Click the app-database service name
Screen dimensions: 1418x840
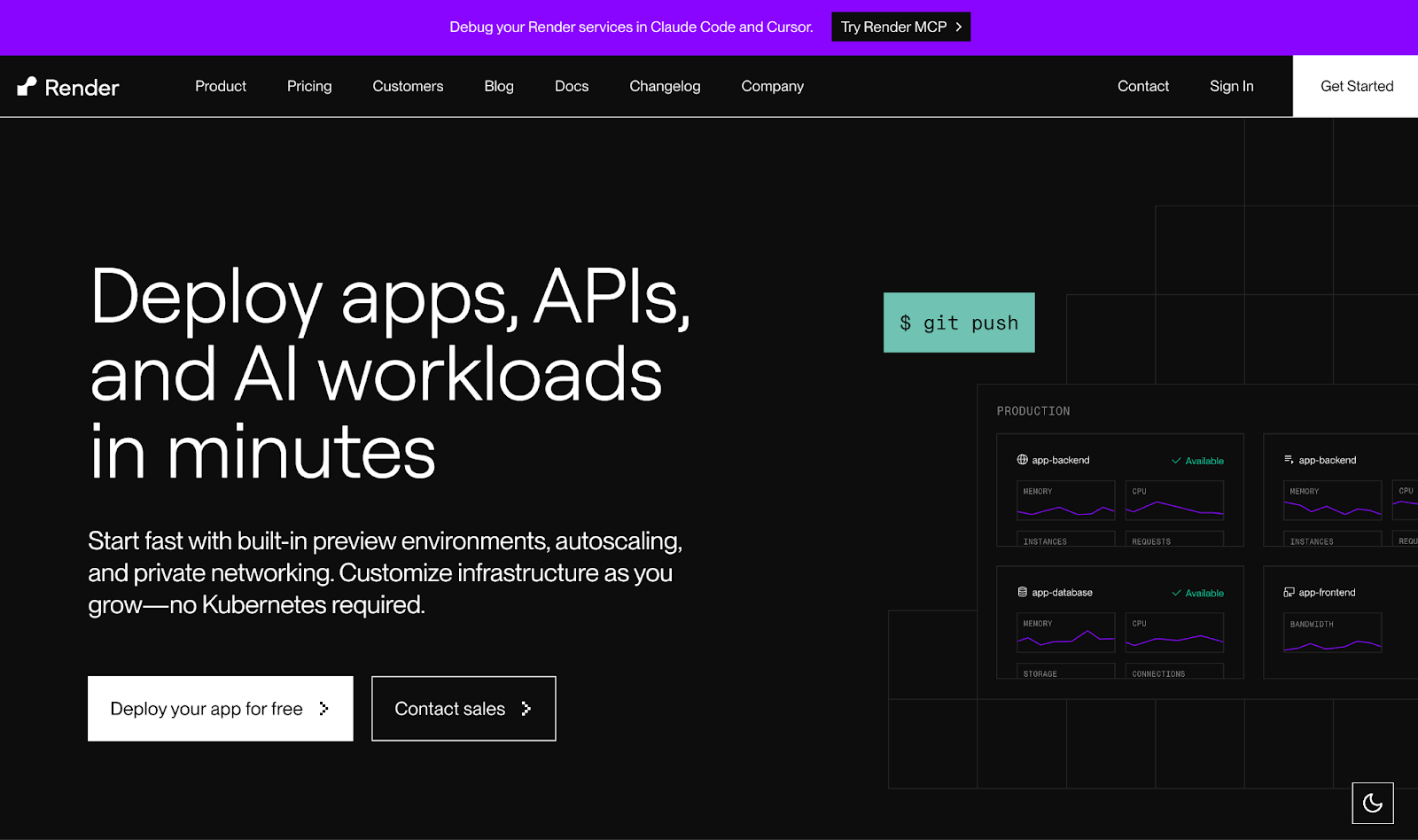[x=1062, y=592]
